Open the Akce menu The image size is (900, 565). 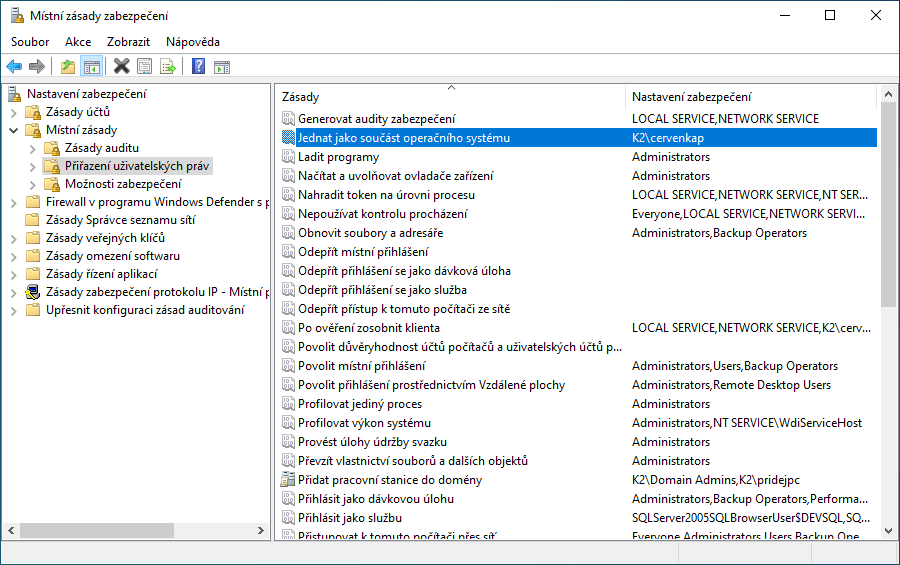[x=77, y=42]
